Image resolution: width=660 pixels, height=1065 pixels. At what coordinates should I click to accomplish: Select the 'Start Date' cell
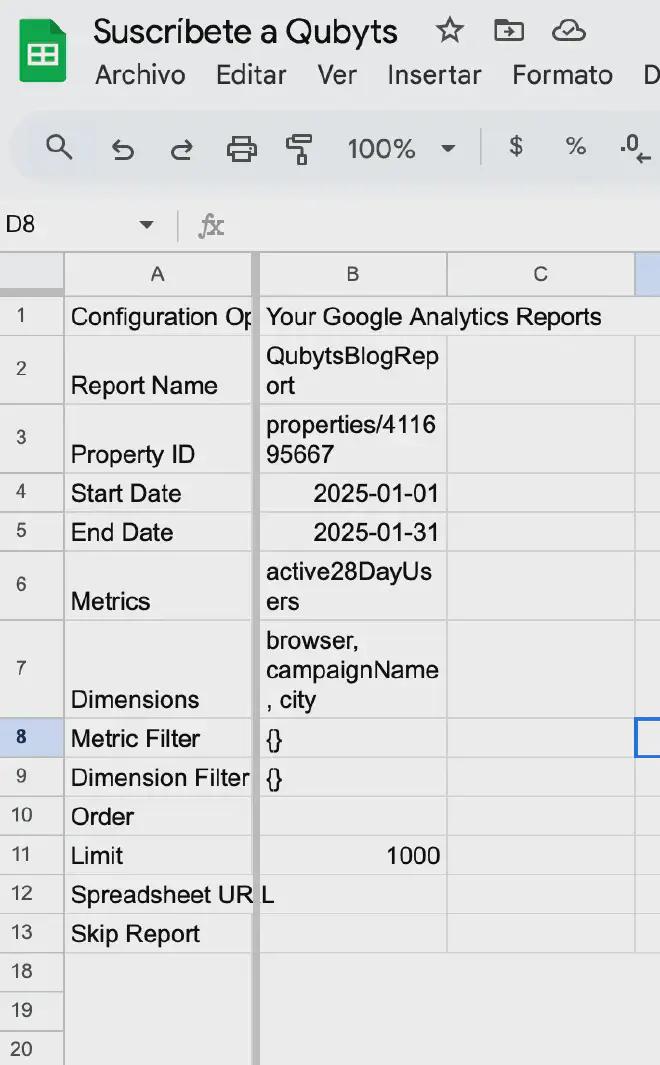[158, 492]
